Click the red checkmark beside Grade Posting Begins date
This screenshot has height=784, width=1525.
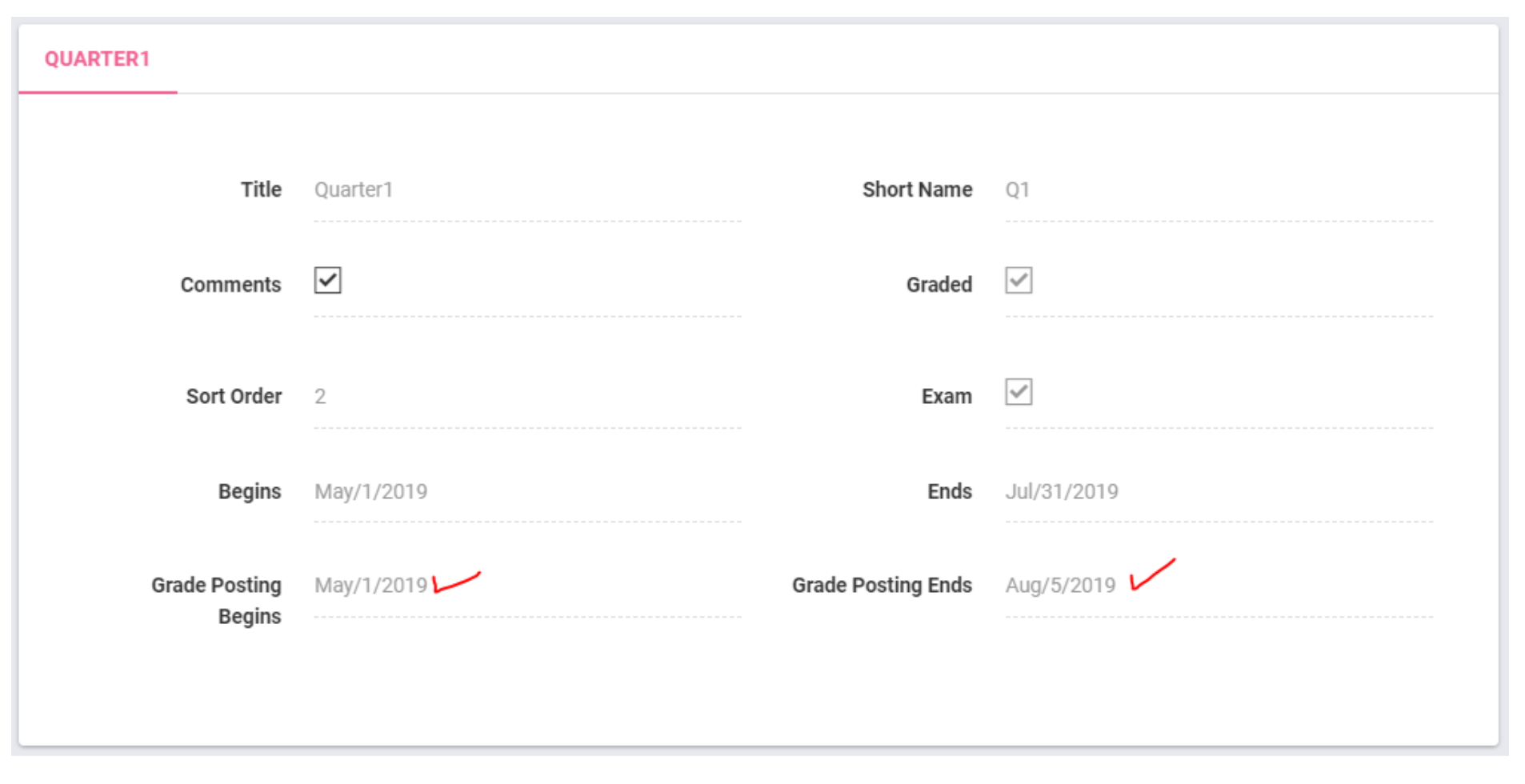tap(455, 582)
